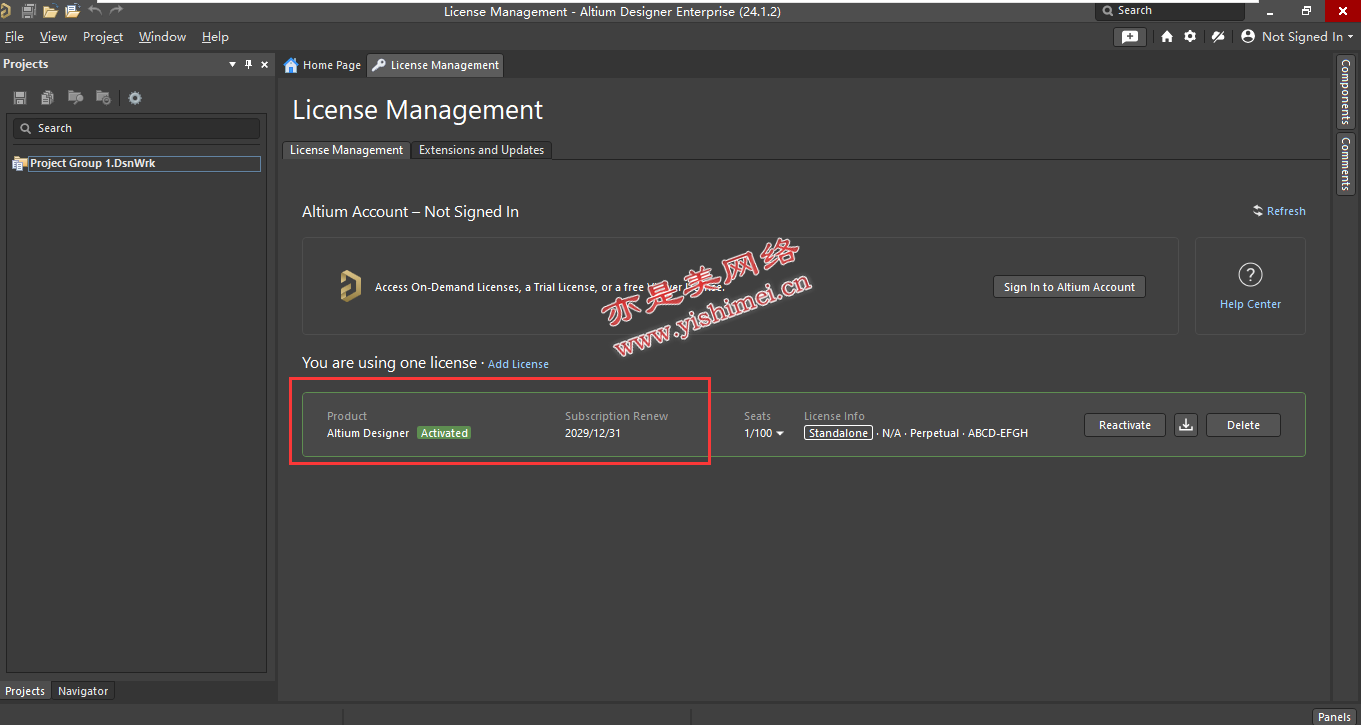Click the Open Project folder icon
Image resolution: width=1361 pixels, height=725 pixels.
[72, 10]
